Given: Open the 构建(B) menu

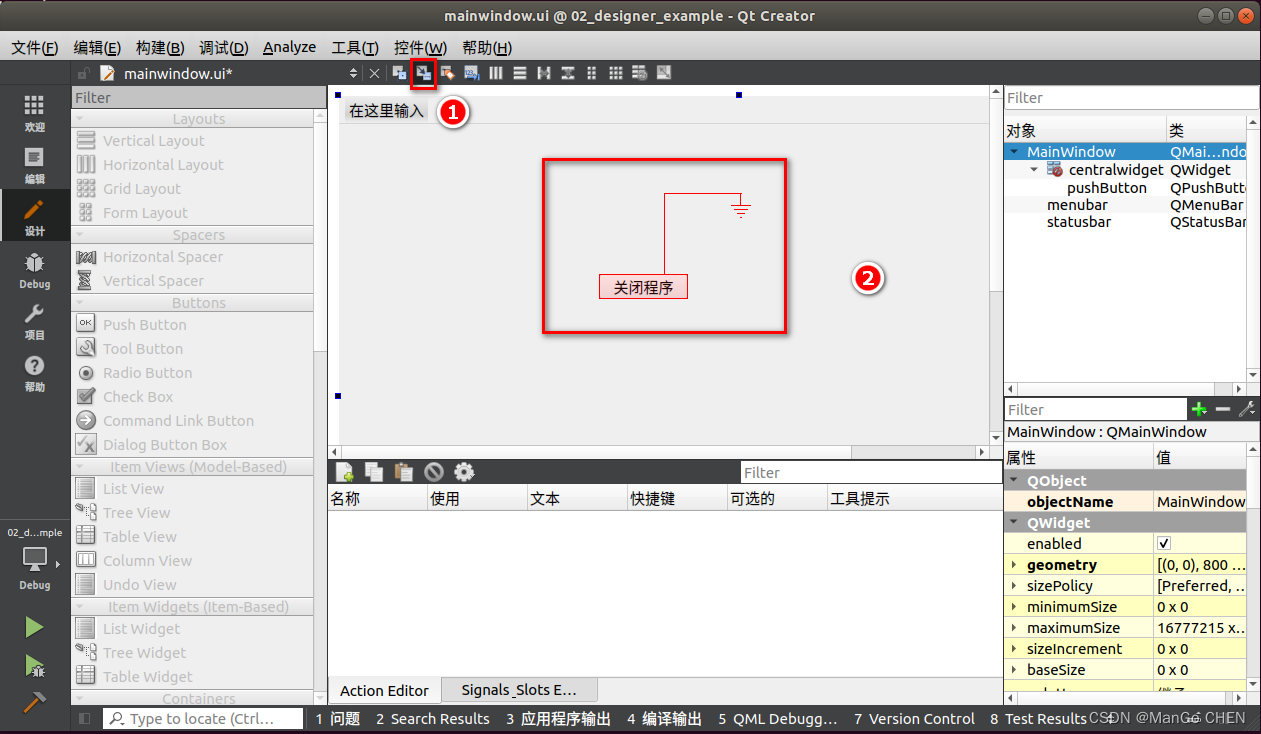Looking at the screenshot, I should coord(158,47).
